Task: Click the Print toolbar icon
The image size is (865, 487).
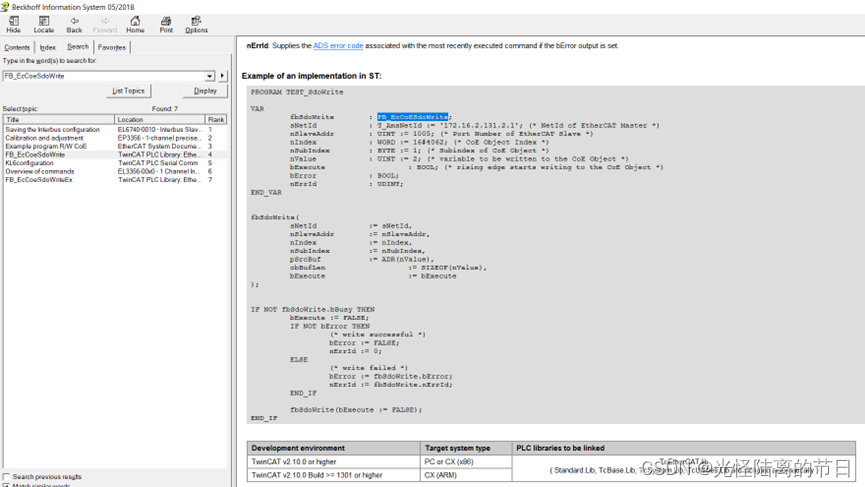Action: point(166,24)
